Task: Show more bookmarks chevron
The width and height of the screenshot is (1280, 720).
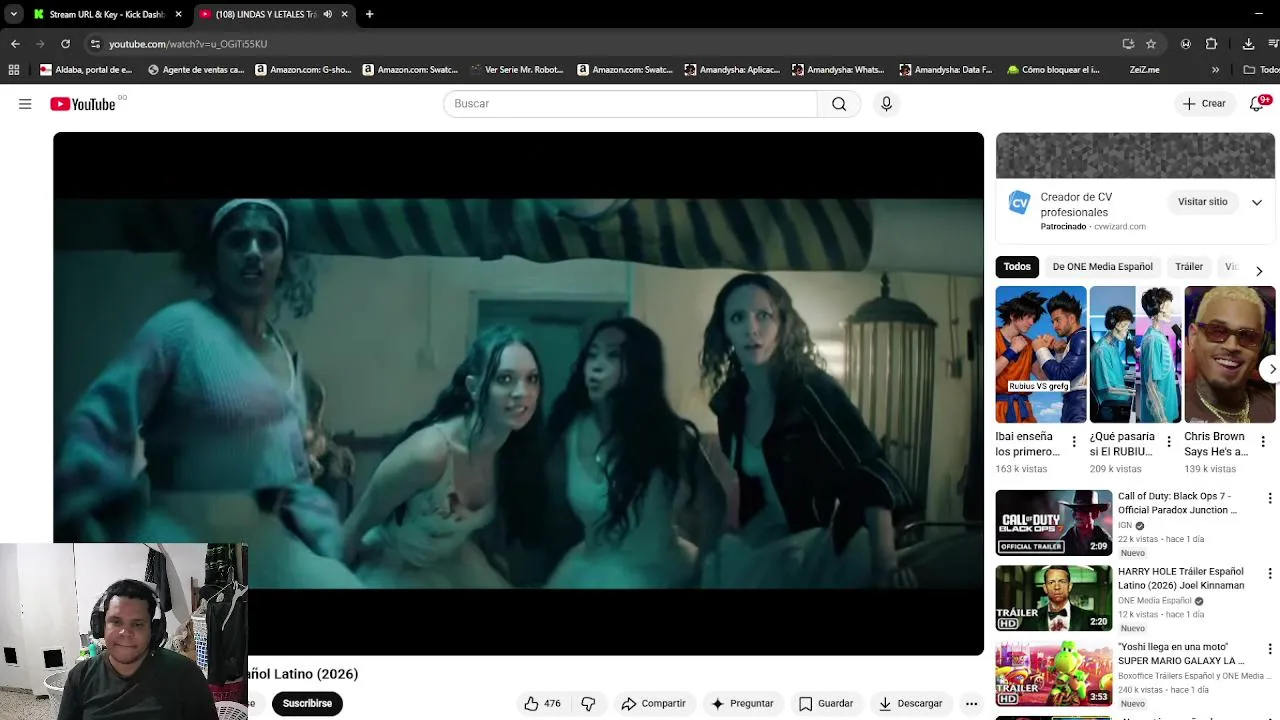Action: [x=1215, y=70]
